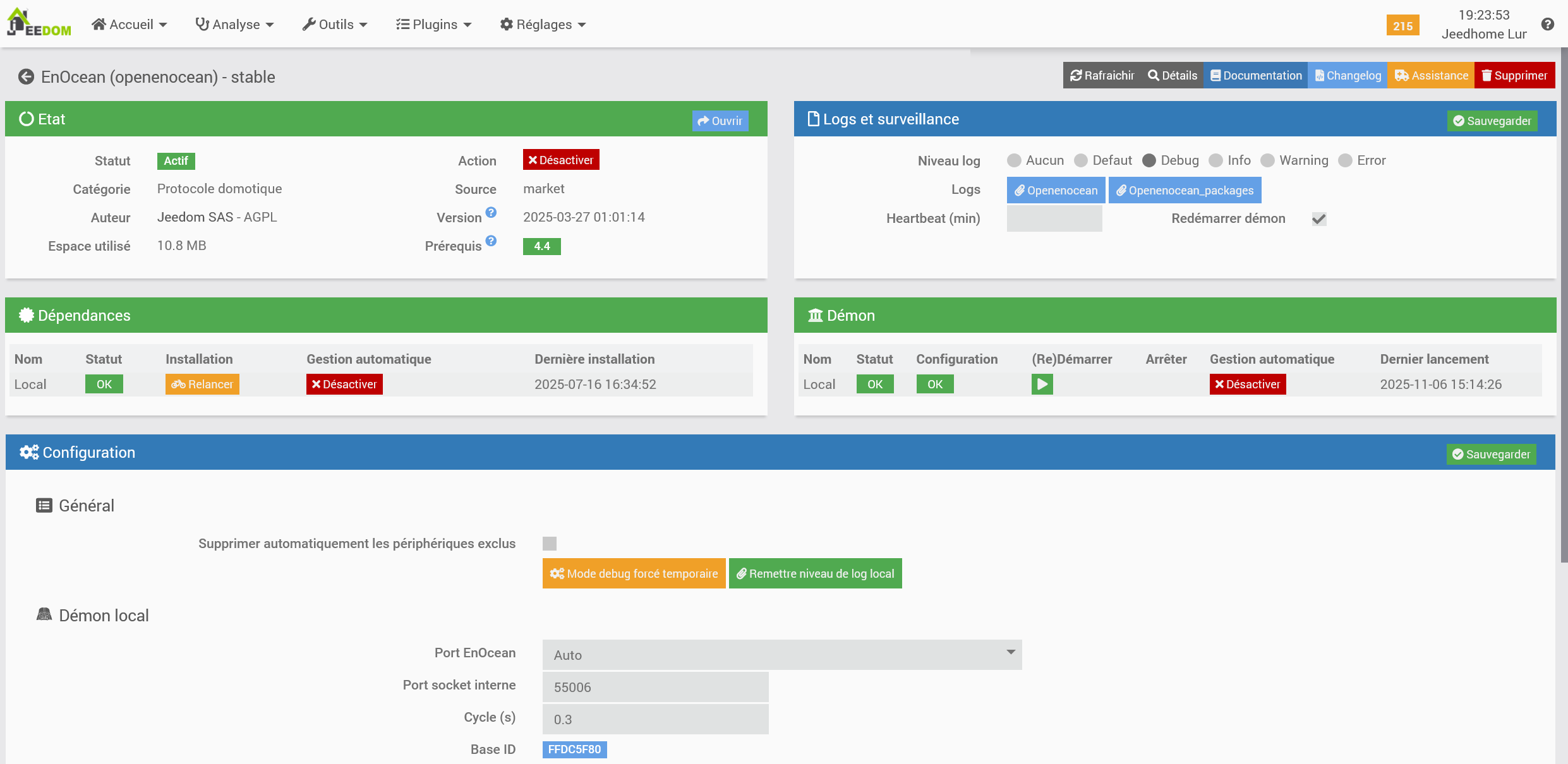This screenshot has width=1568, height=764.
Task: Enable automatic removal of excluded devices
Action: [550, 544]
